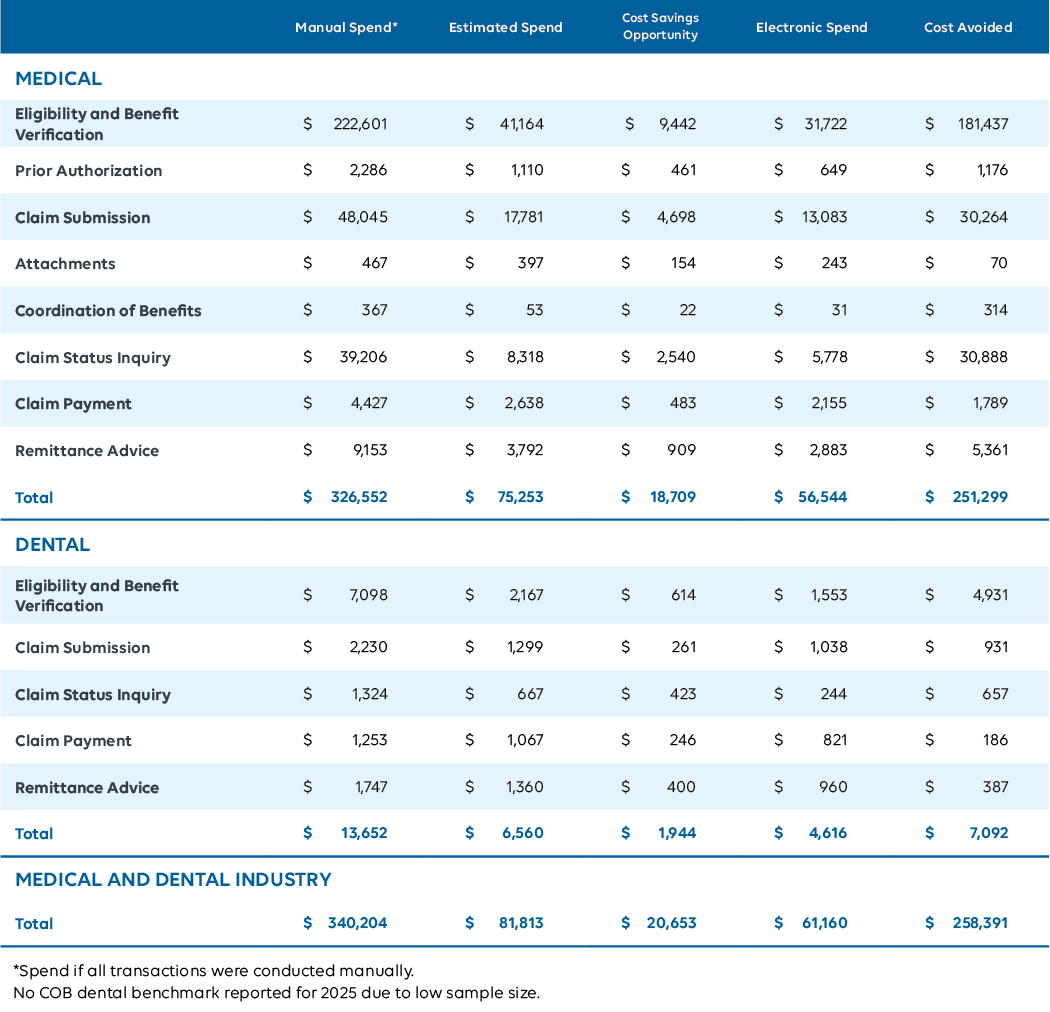Click the medical total value 326,552
The image size is (1050, 1012).
point(358,497)
